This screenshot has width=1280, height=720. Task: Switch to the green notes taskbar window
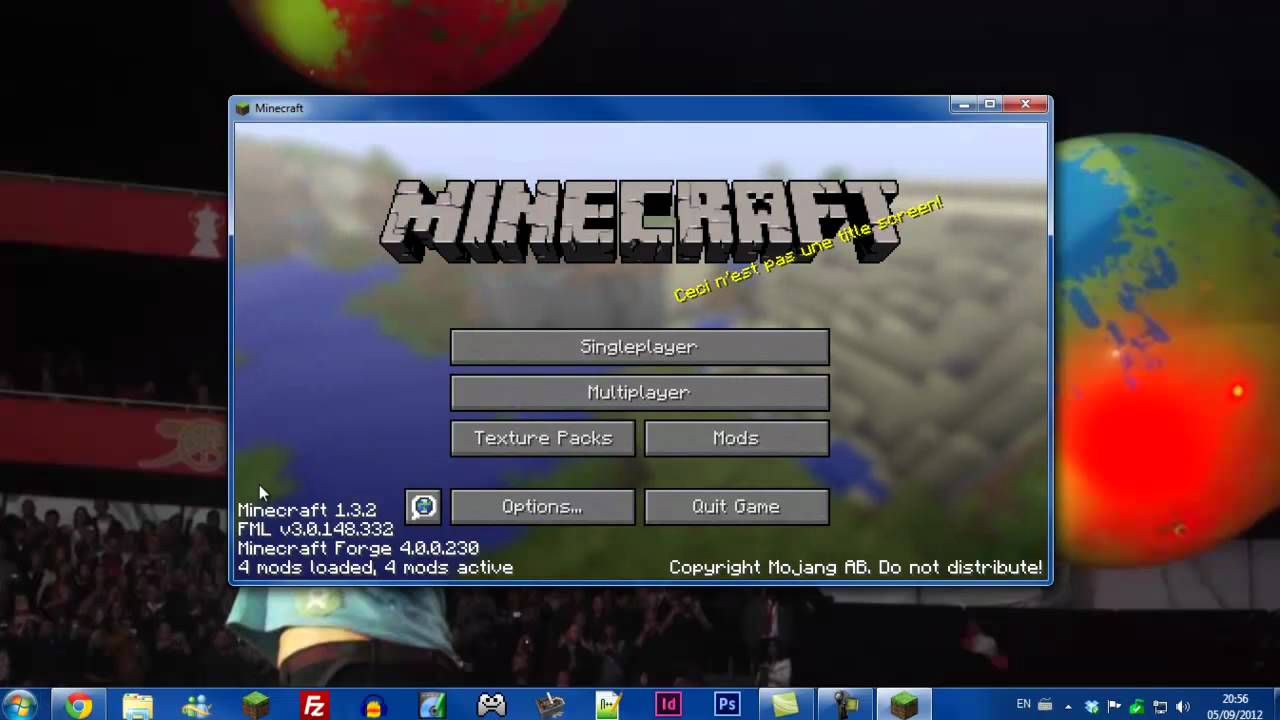pos(786,706)
